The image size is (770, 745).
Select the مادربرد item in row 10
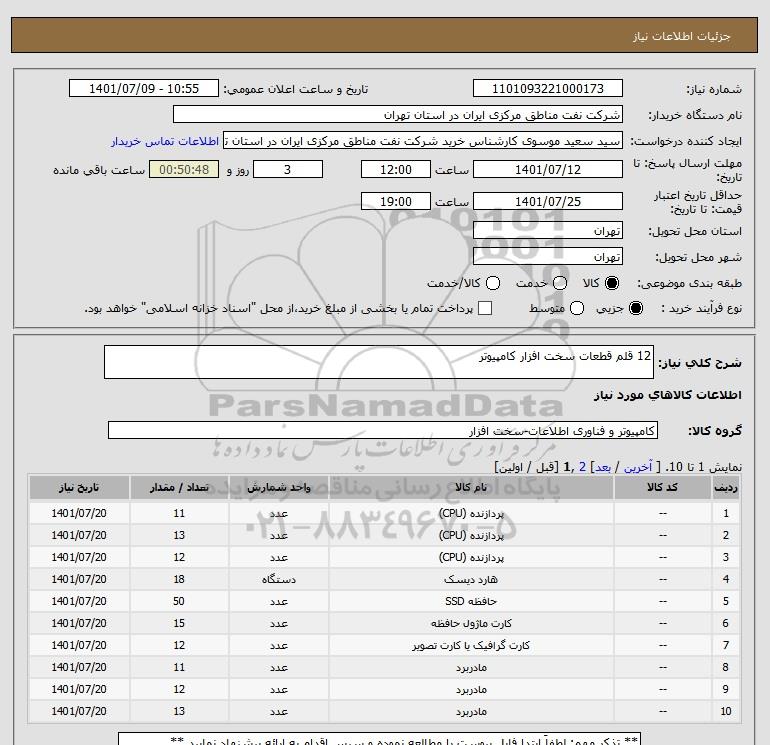471,712
